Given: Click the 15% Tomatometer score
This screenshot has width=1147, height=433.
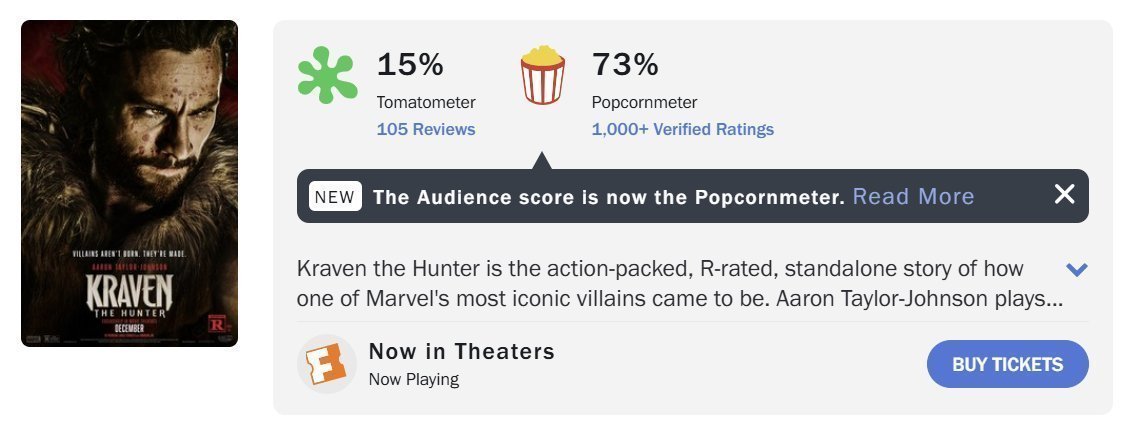Looking at the screenshot, I should pos(410,64).
